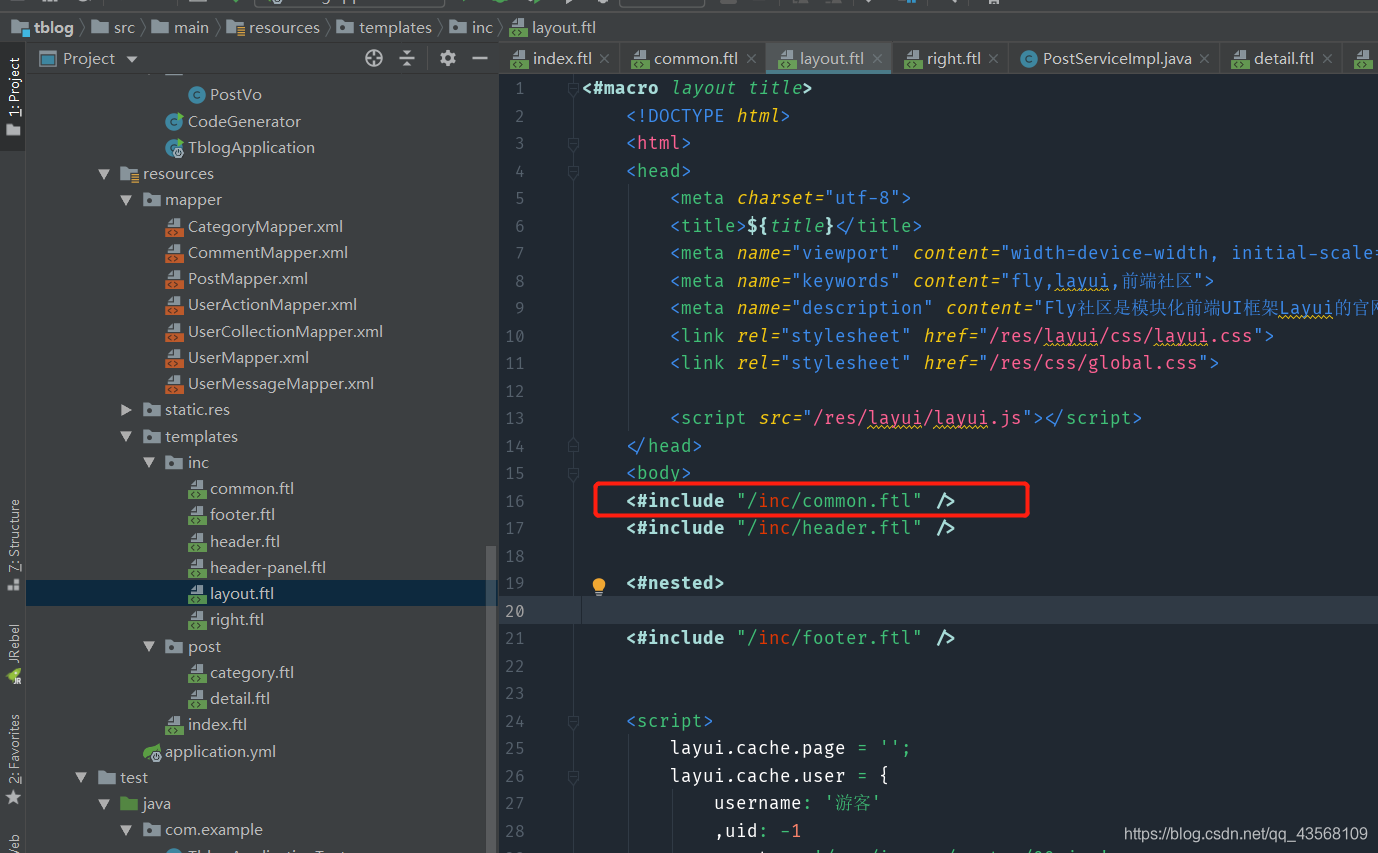Select index.ftl in the project tree
This screenshot has height=853, width=1378.
pyautogui.click(x=217, y=725)
